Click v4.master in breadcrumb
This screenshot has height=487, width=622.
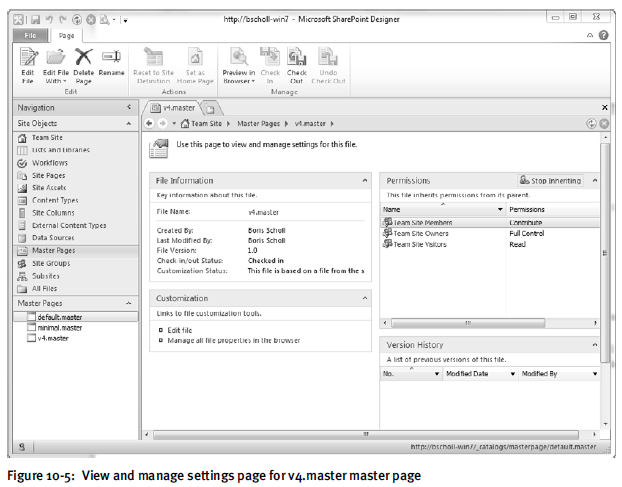pyautogui.click(x=310, y=124)
